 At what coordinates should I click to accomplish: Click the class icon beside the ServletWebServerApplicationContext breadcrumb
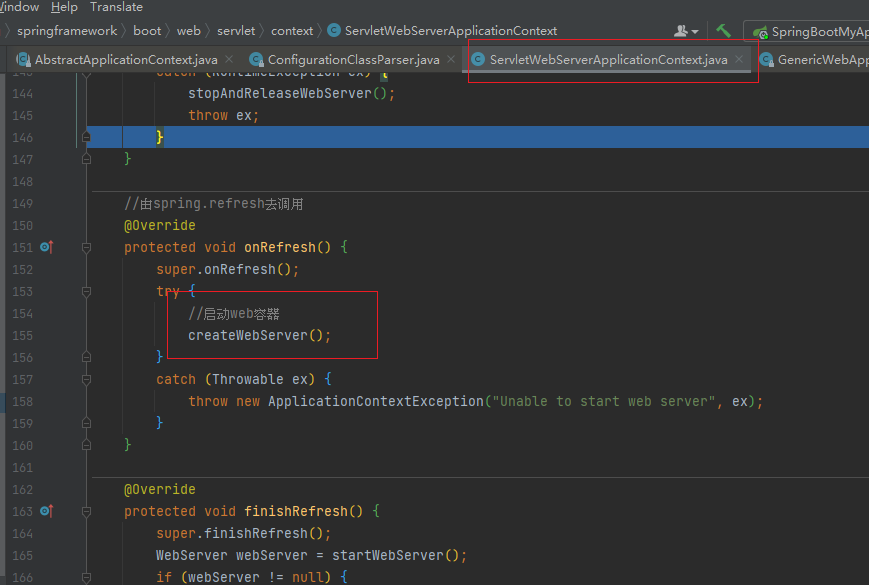pyautogui.click(x=334, y=31)
